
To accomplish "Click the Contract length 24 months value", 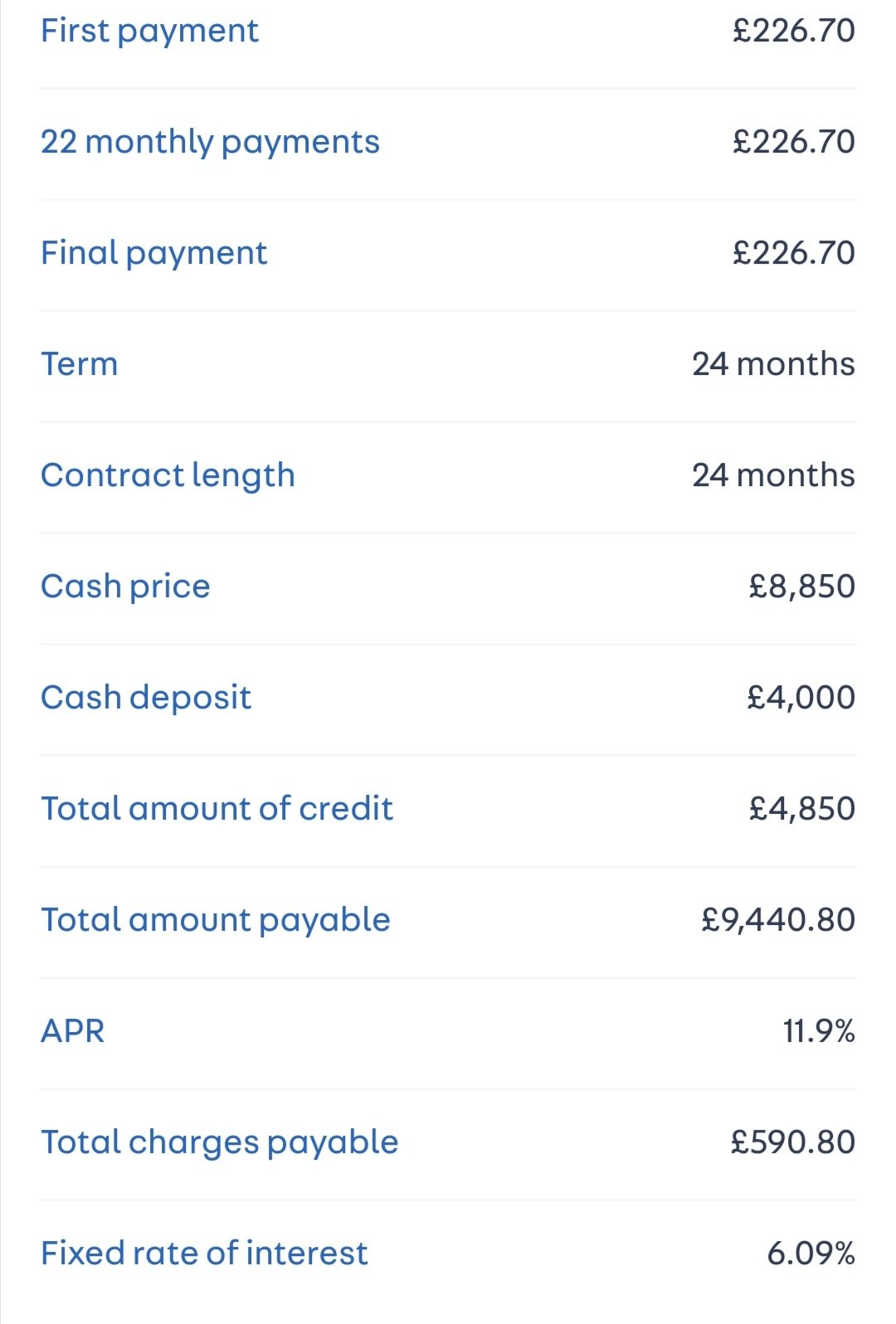I will click(773, 475).
